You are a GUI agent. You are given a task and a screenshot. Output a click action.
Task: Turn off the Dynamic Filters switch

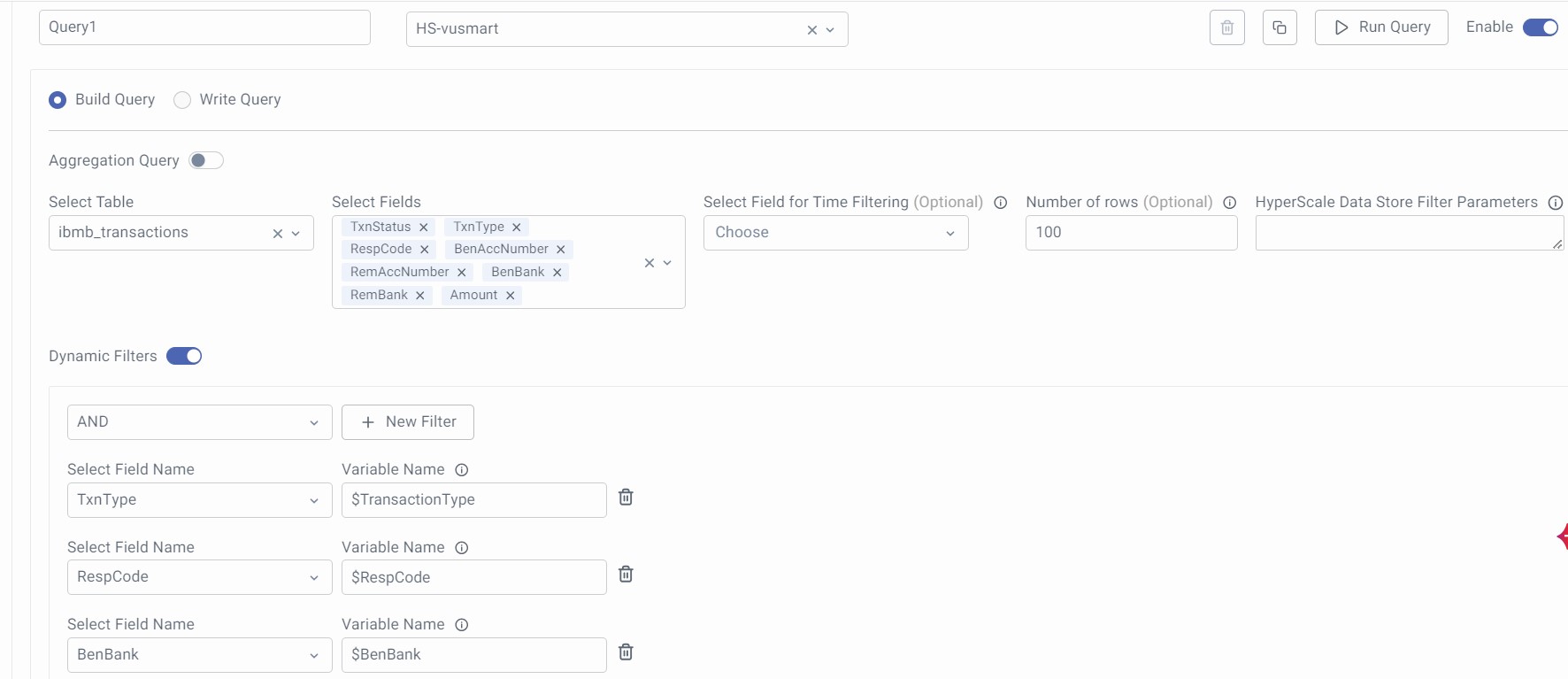184,356
